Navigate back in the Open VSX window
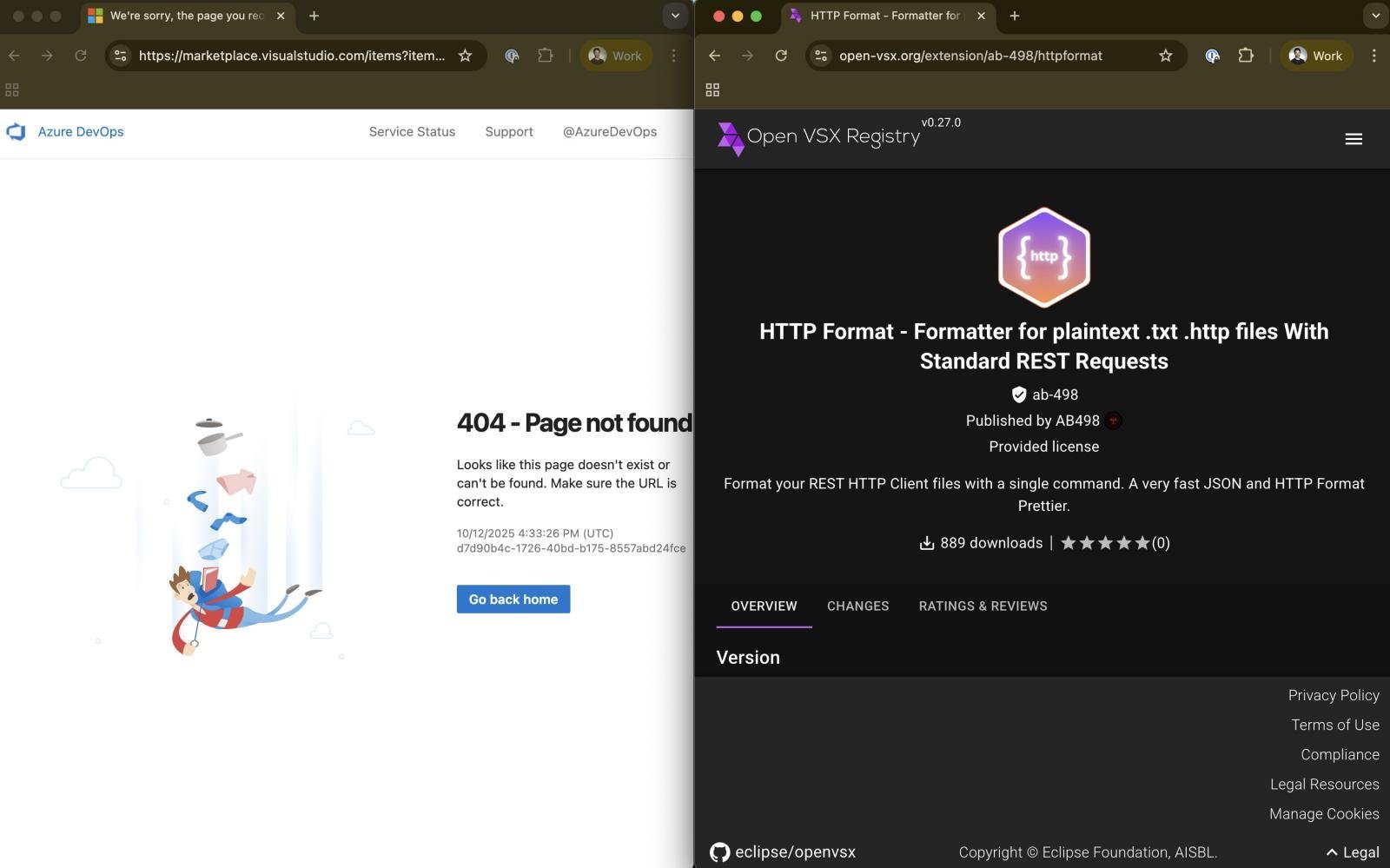The width and height of the screenshot is (1390, 868). pyautogui.click(x=713, y=55)
